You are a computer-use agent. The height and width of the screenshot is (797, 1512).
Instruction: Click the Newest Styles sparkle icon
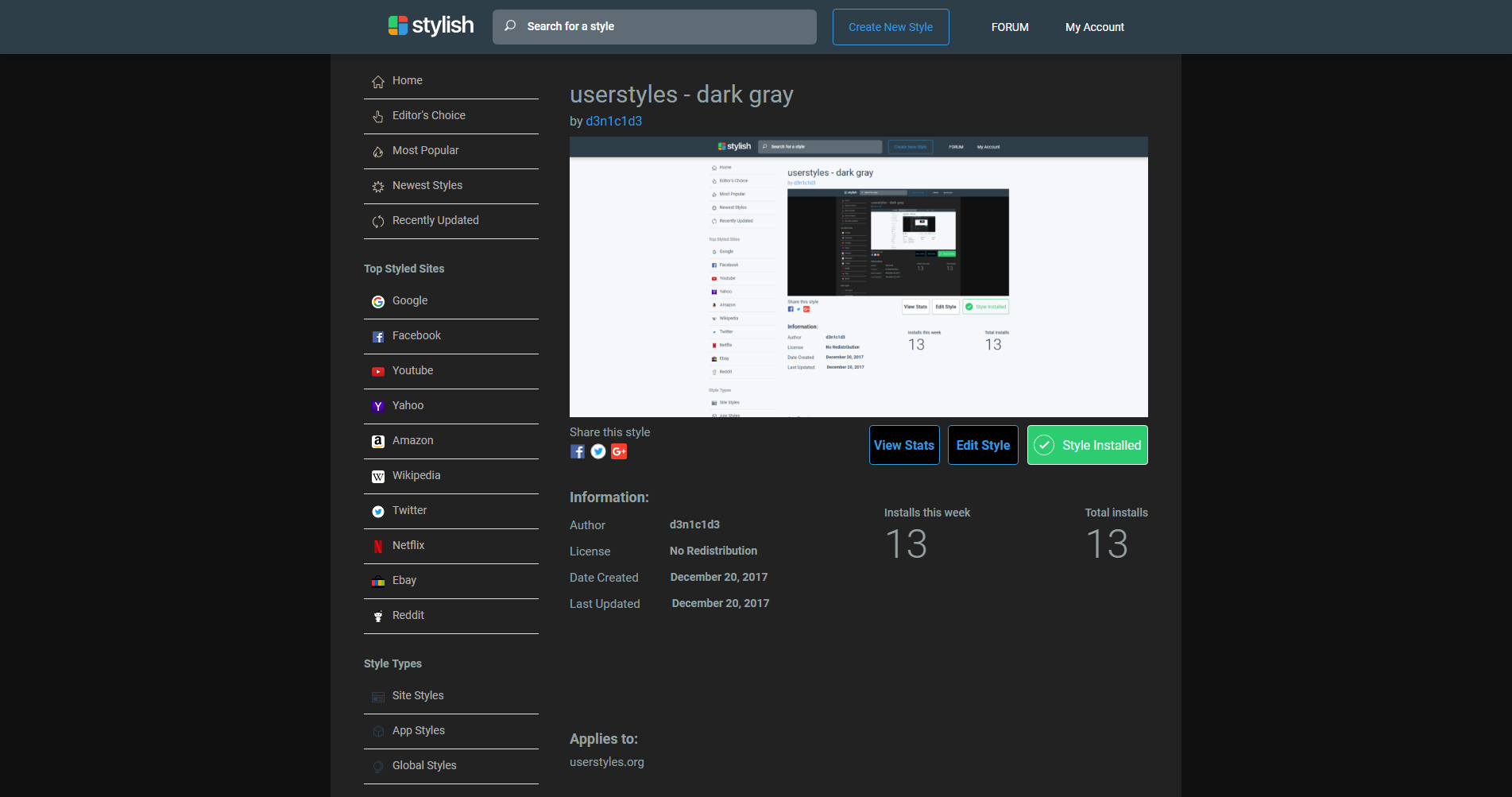(x=378, y=186)
